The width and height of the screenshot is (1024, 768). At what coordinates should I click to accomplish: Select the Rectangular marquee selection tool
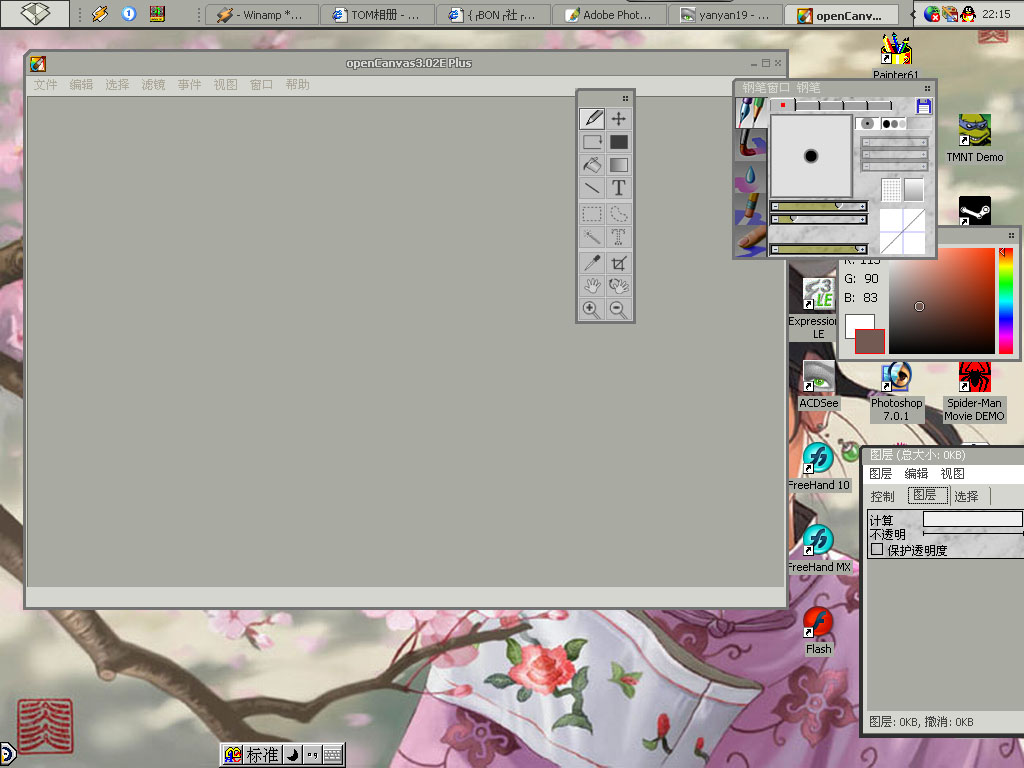point(592,214)
